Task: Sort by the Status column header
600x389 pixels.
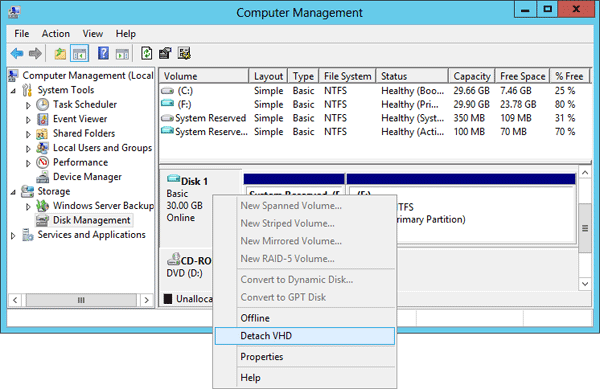Action: (x=412, y=76)
